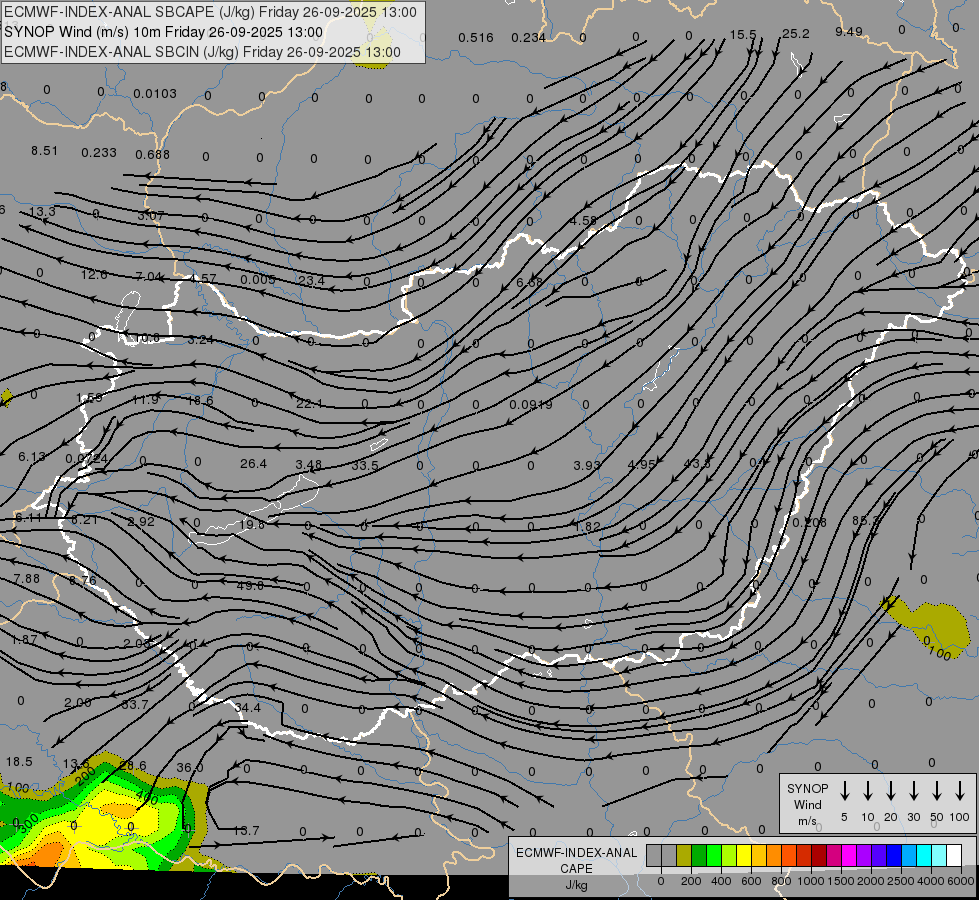The height and width of the screenshot is (900, 979).
Task: Select the 9.49 value label
Action: (849, 32)
